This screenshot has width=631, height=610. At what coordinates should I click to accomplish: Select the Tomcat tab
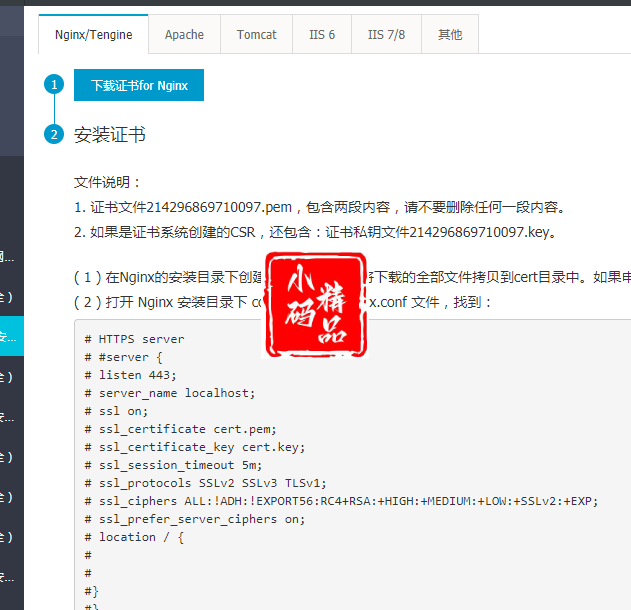(256, 34)
